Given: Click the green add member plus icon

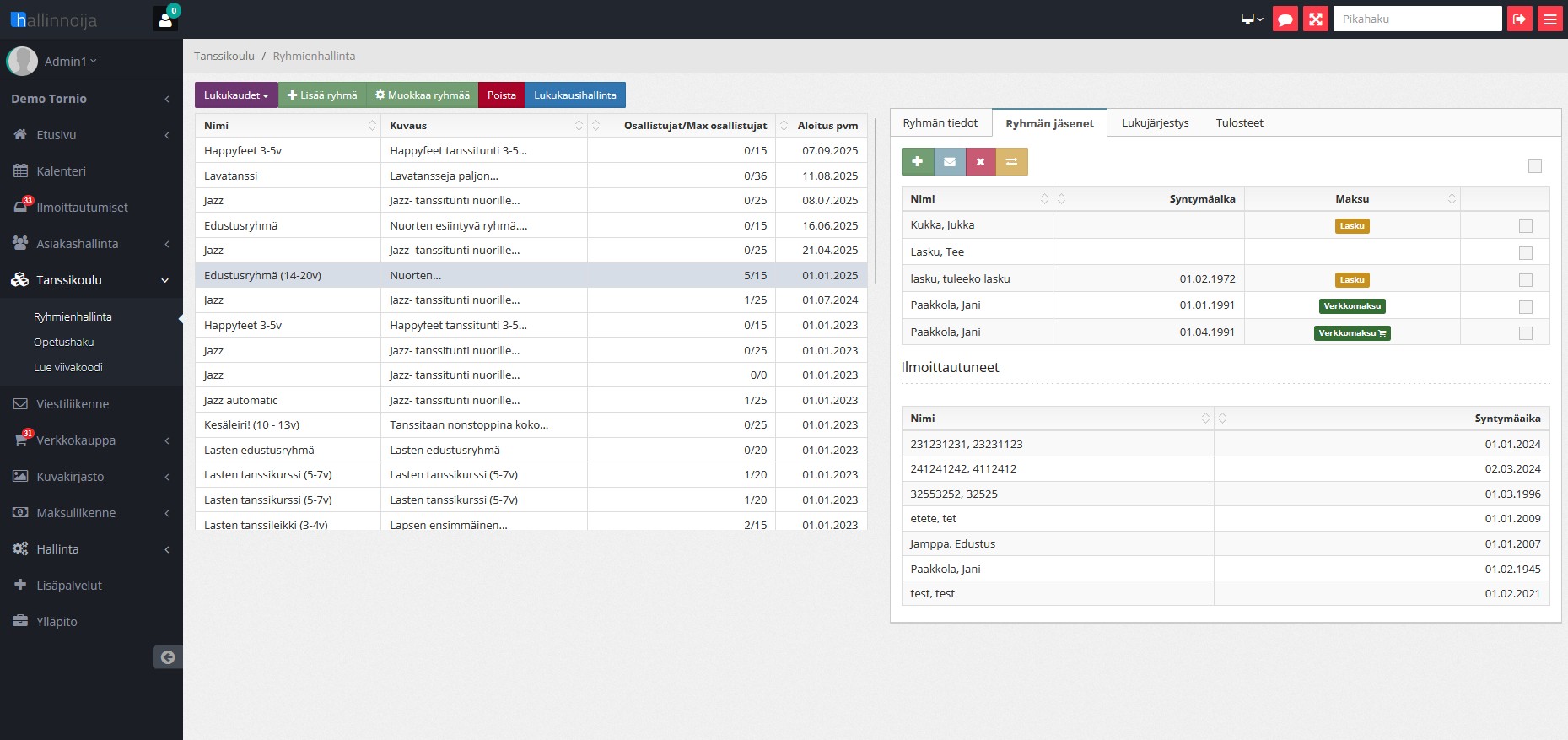Looking at the screenshot, I should click(917, 162).
